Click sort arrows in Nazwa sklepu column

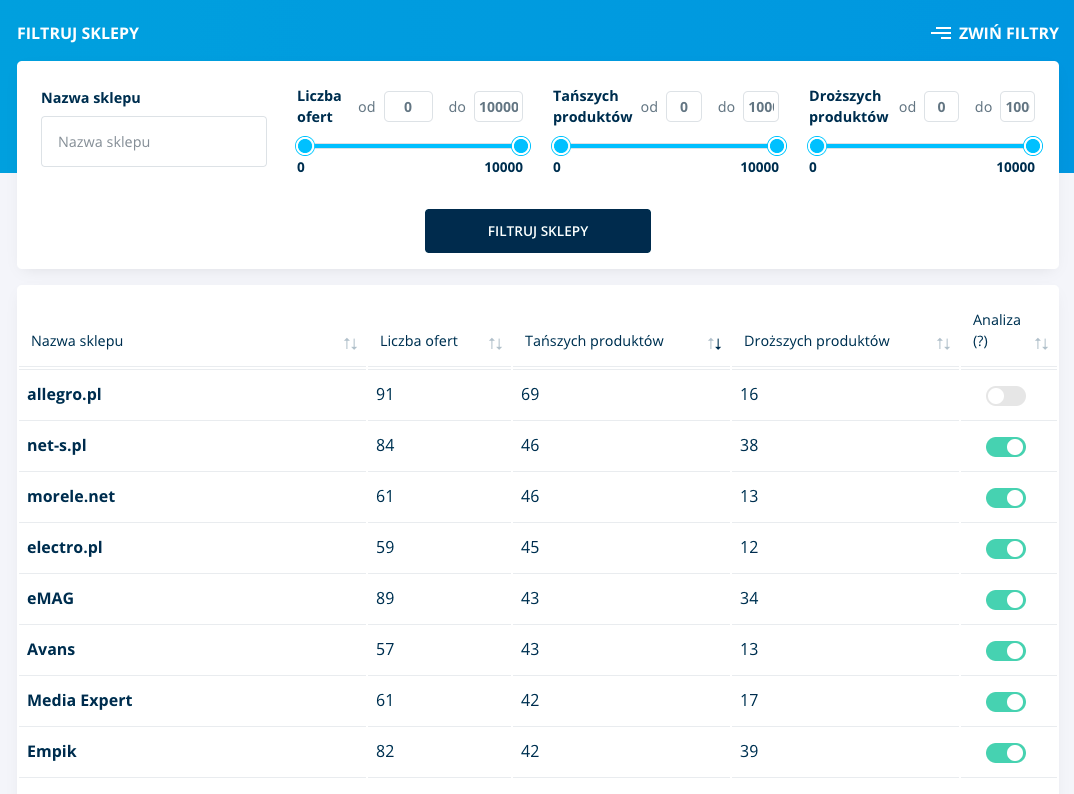pyautogui.click(x=350, y=343)
